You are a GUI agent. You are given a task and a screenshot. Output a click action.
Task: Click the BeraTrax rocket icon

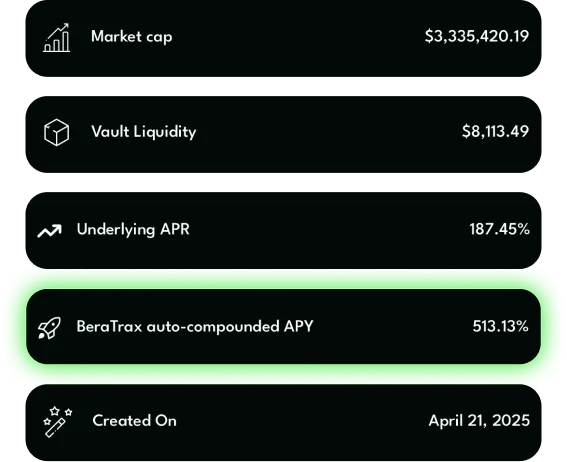(x=50, y=328)
